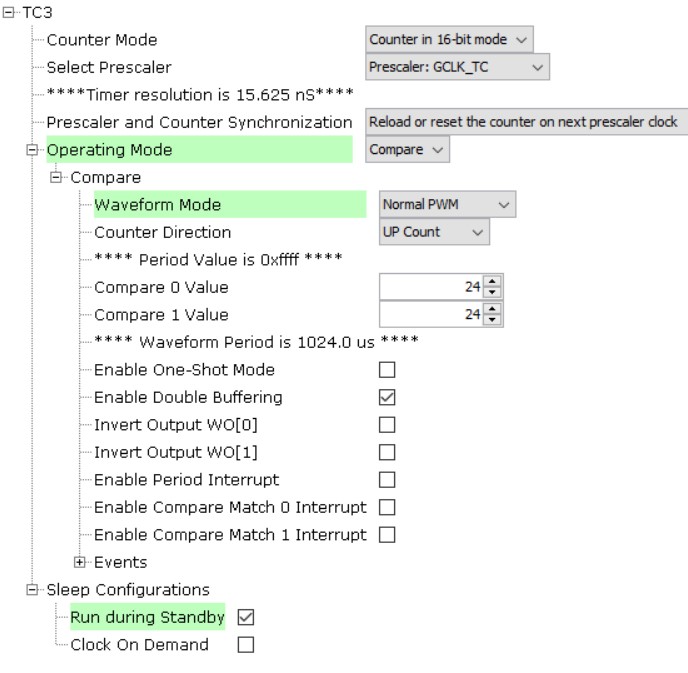
Task: Check Invert Output WO[0]
Action: click(387, 425)
